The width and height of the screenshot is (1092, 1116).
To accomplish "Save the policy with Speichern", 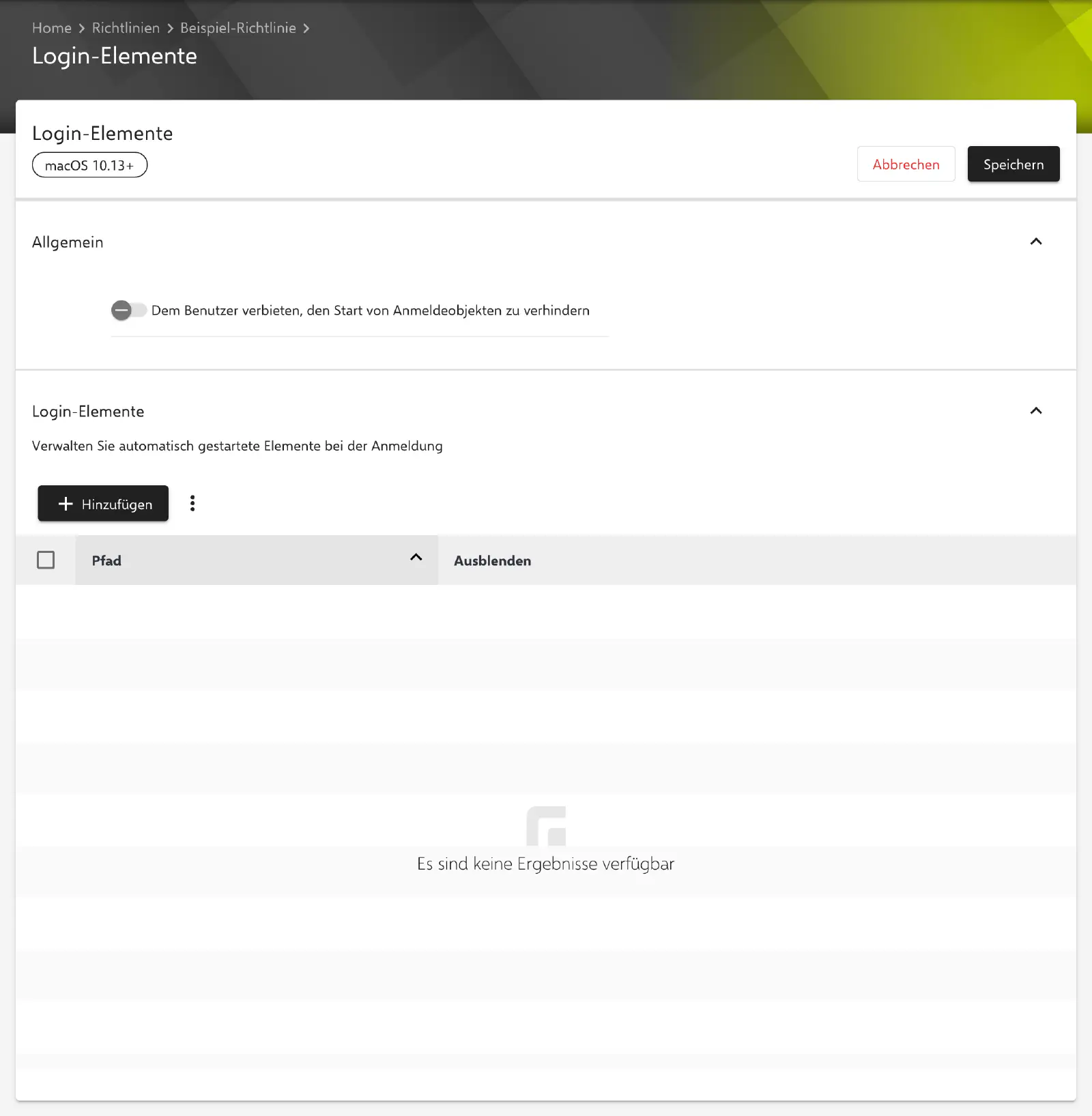I will 1014,164.
